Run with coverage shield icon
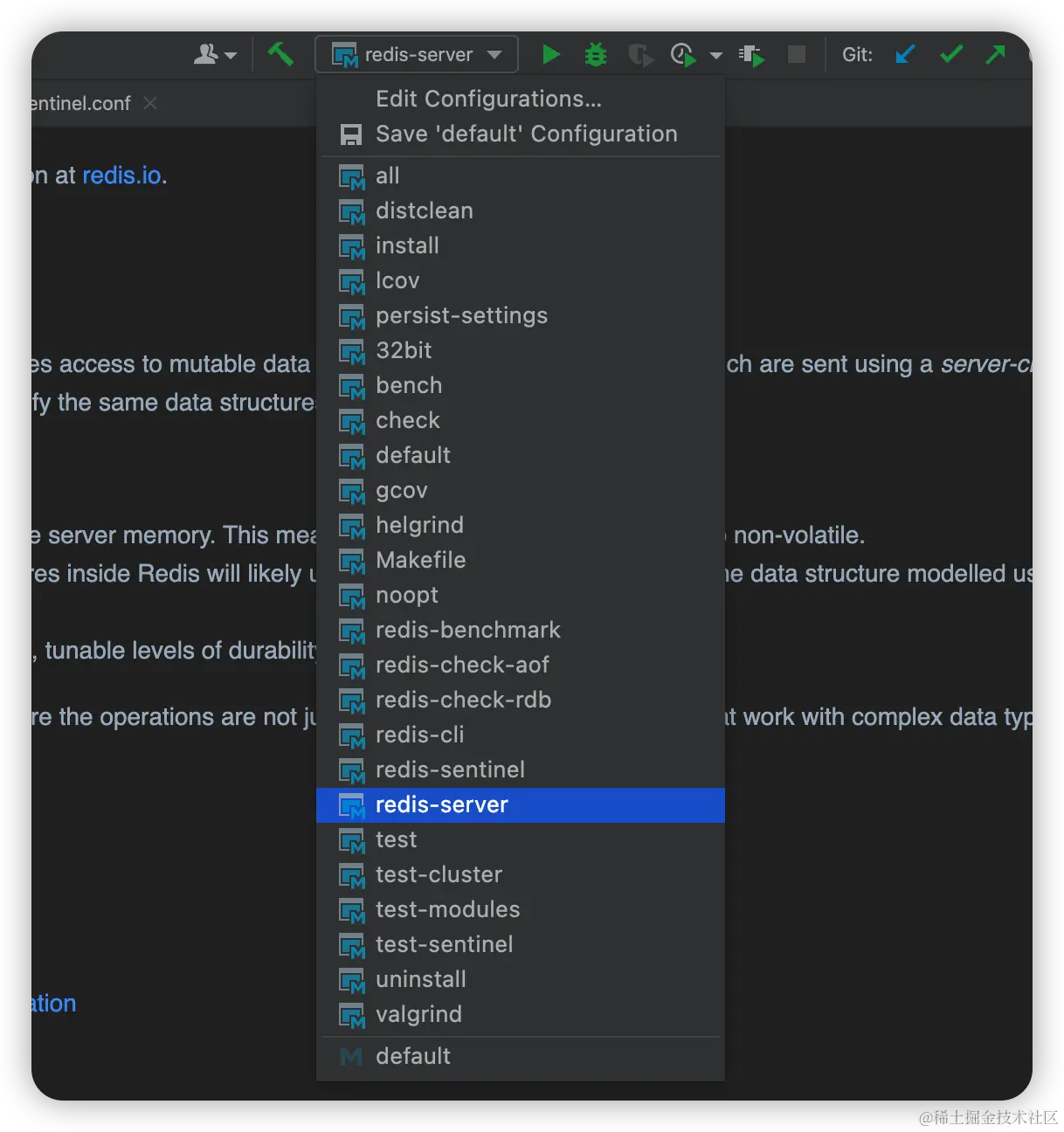The width and height of the screenshot is (1064, 1132). (640, 55)
